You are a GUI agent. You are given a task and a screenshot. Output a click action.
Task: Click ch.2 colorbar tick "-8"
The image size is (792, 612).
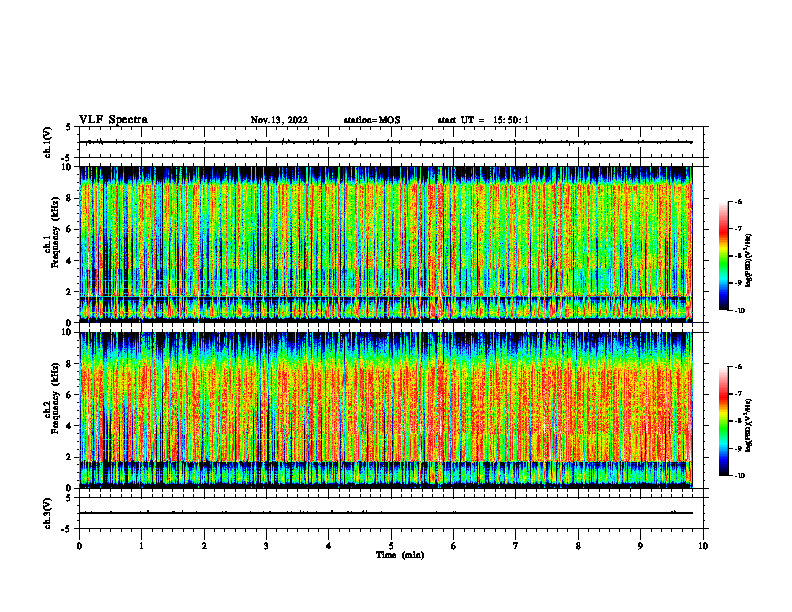pyautogui.click(x=738, y=421)
